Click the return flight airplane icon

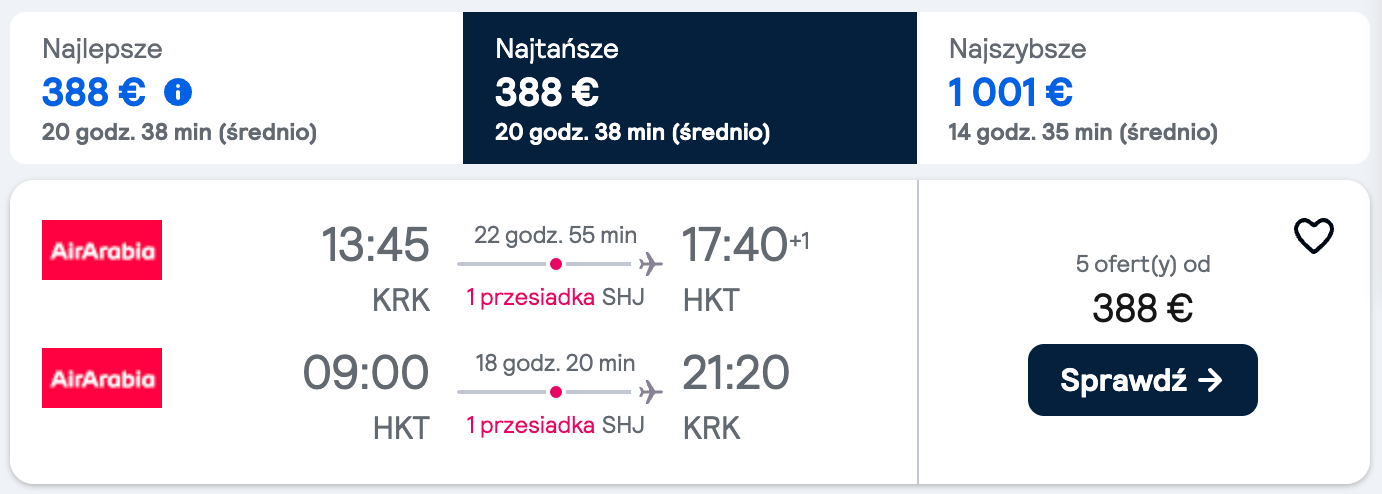(650, 391)
